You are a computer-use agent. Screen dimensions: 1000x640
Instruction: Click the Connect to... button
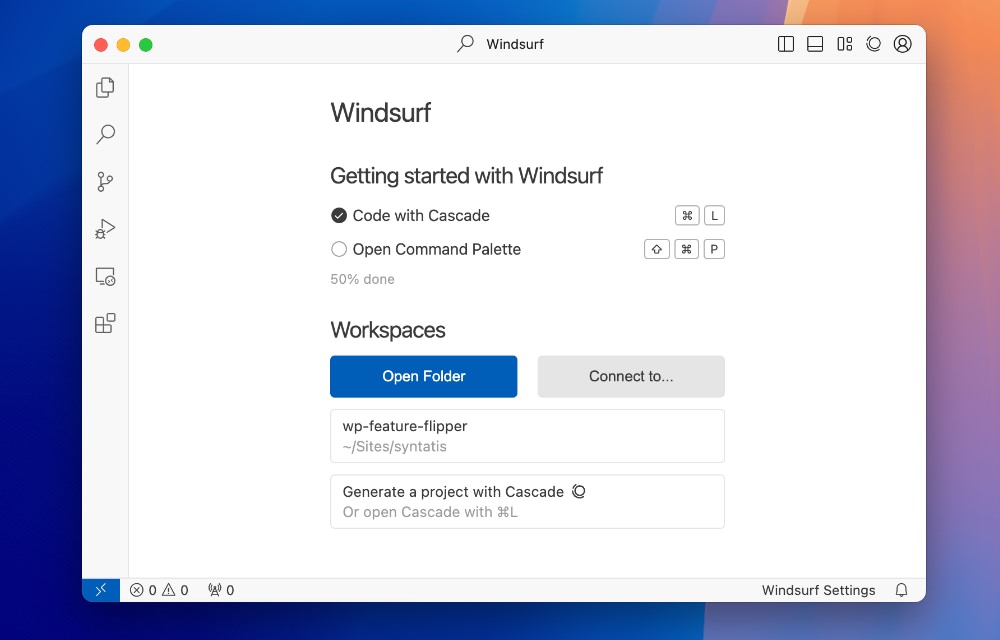[630, 376]
